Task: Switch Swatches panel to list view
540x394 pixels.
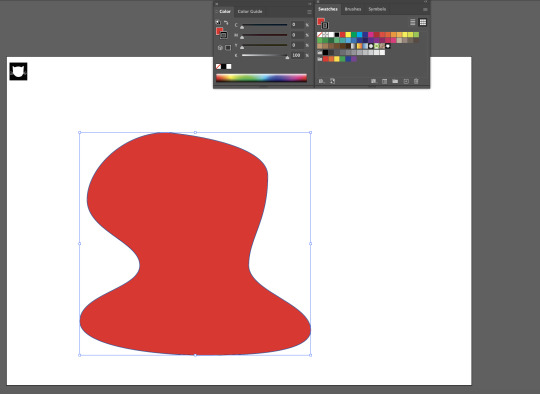Action: (x=413, y=22)
